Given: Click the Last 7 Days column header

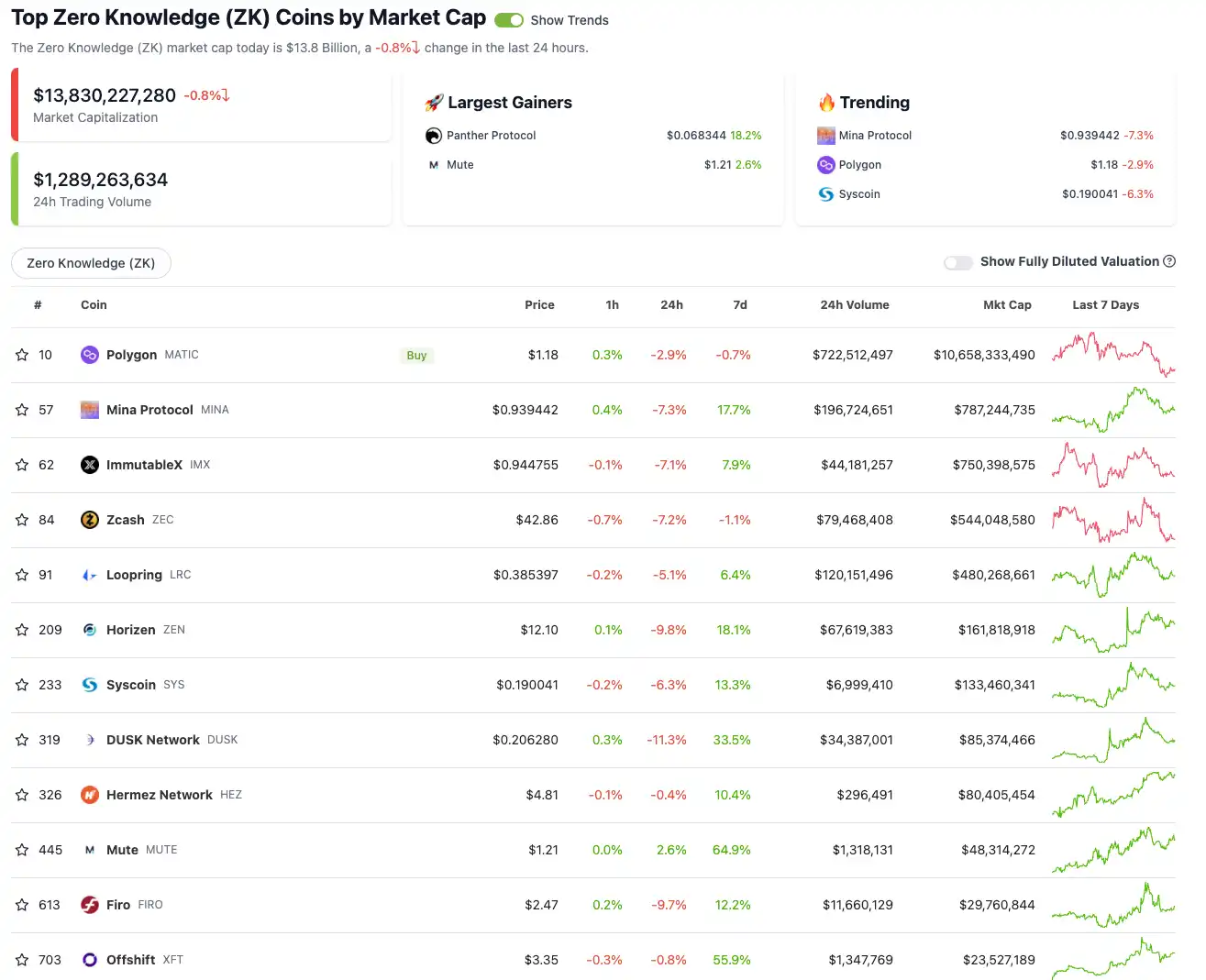Looking at the screenshot, I should (x=1106, y=305).
